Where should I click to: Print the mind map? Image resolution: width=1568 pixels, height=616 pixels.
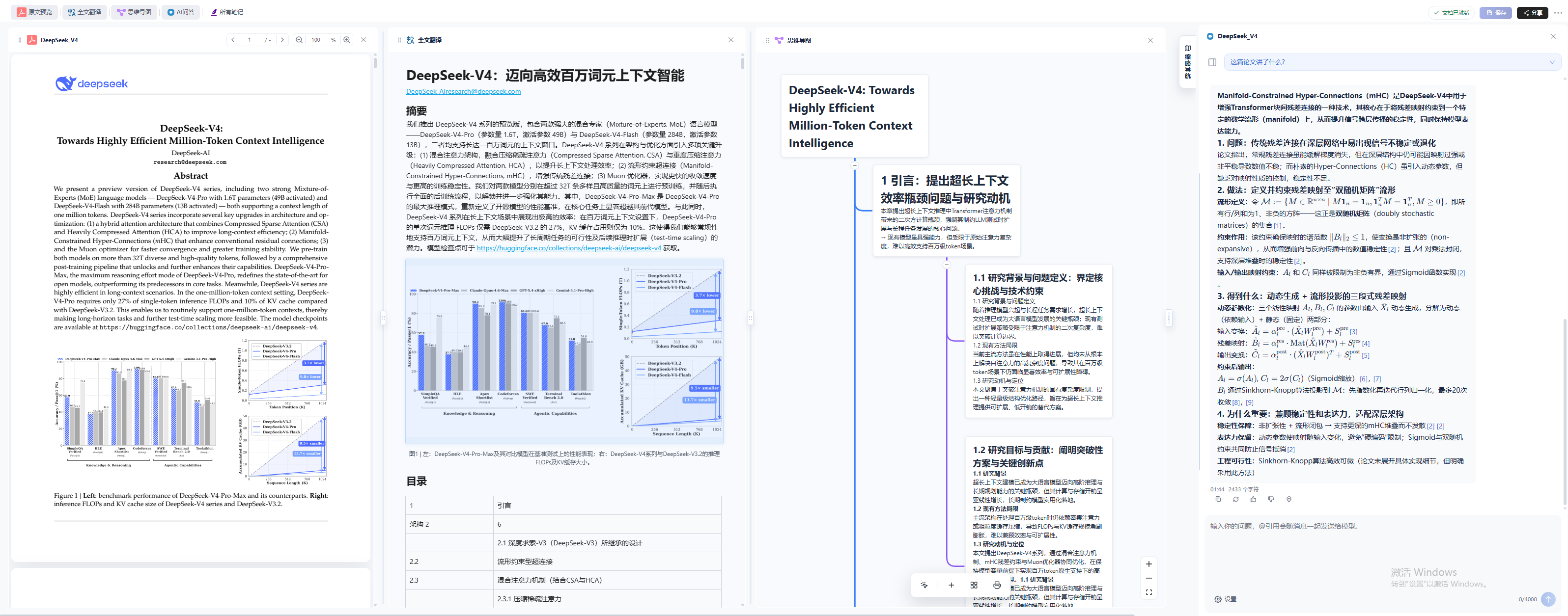coord(996,585)
